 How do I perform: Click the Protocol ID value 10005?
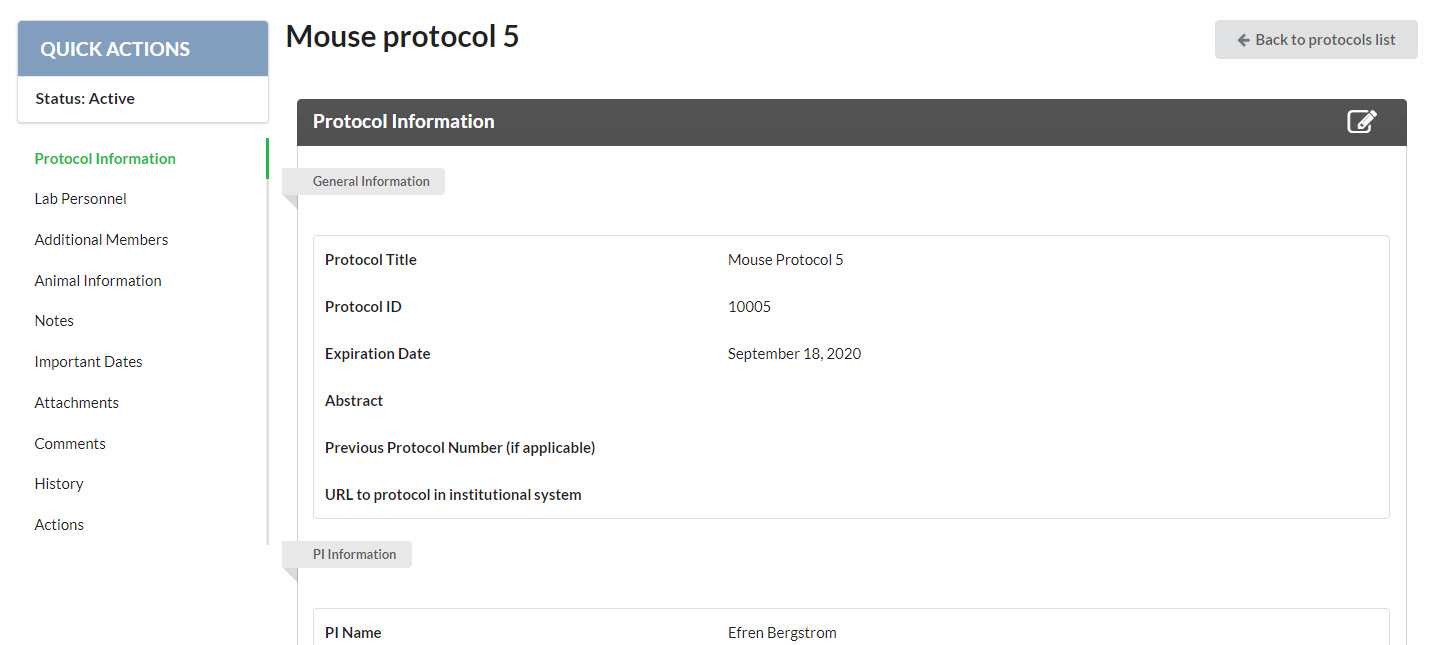750,307
